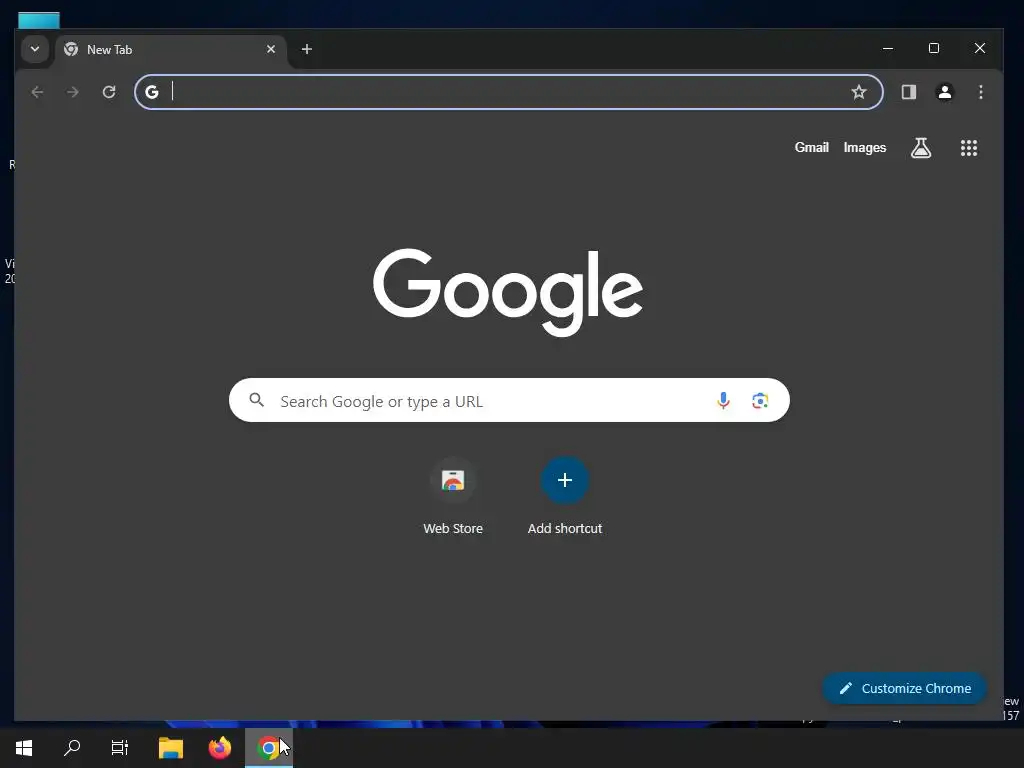Screen dimensions: 1024x768
Task: Open Windows taskbar search
Action: tap(72, 748)
